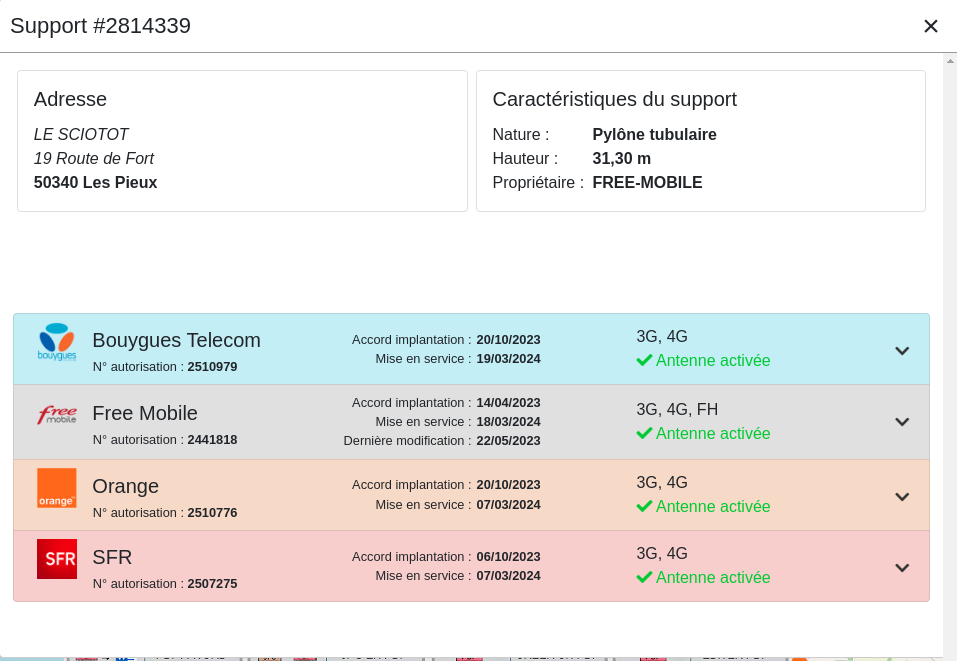
Task: Click the Bouygues Telecom logo icon
Action: 57,342
